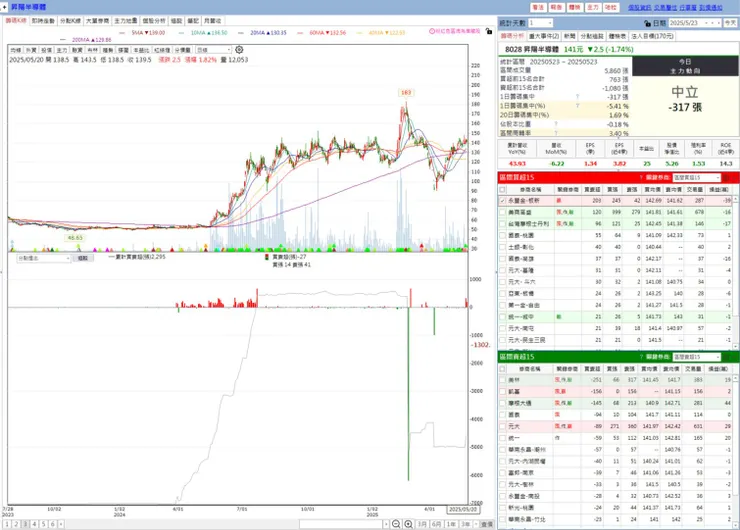Check the 元大 row checkbox in sell table

point(502,426)
